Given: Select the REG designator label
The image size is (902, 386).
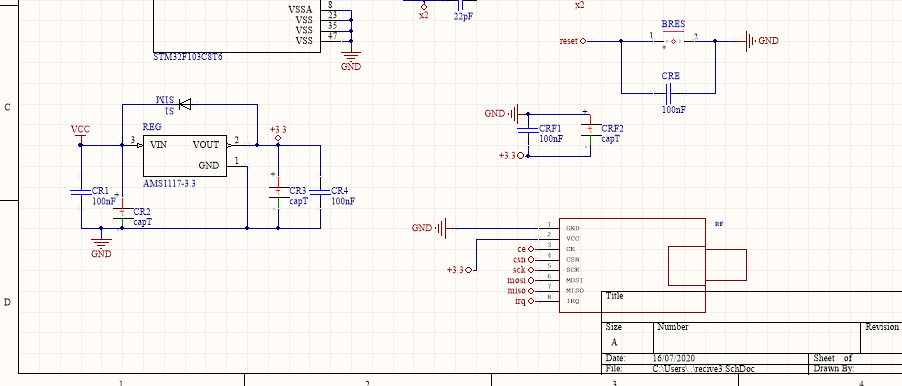Looking at the screenshot, I should (152, 127).
